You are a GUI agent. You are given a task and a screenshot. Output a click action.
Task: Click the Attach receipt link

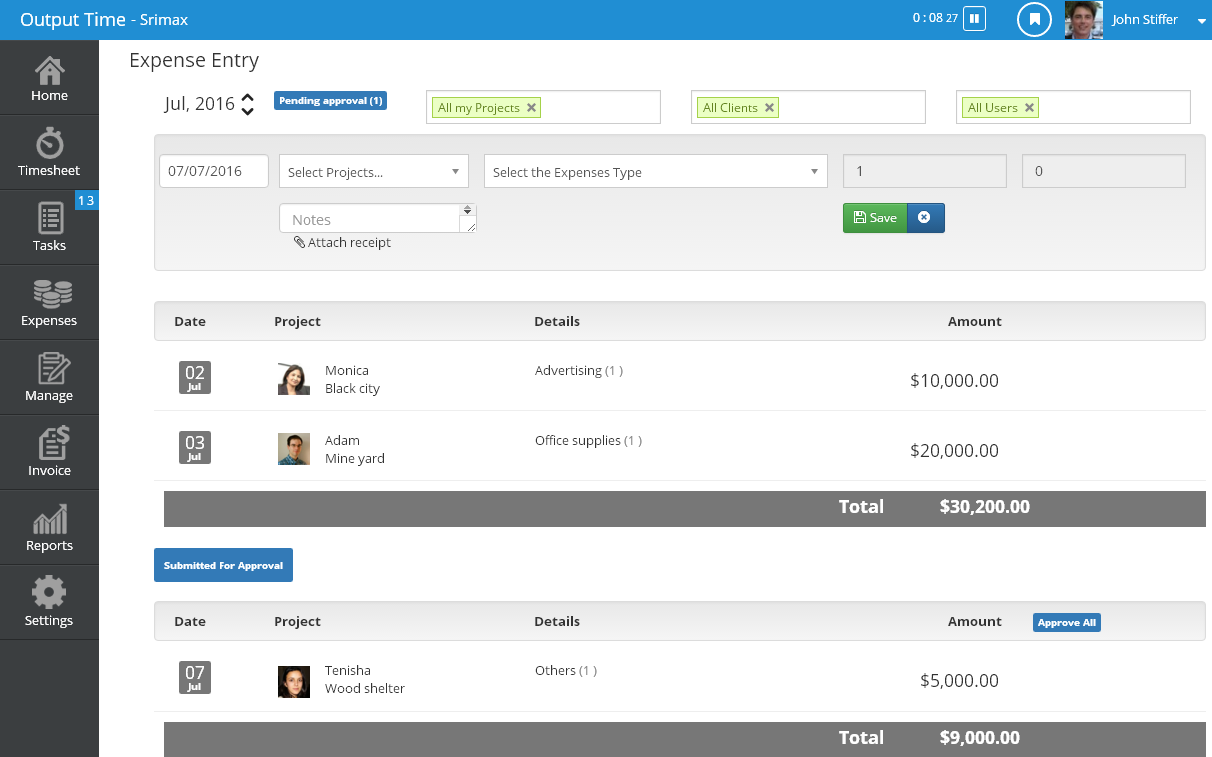click(x=343, y=242)
